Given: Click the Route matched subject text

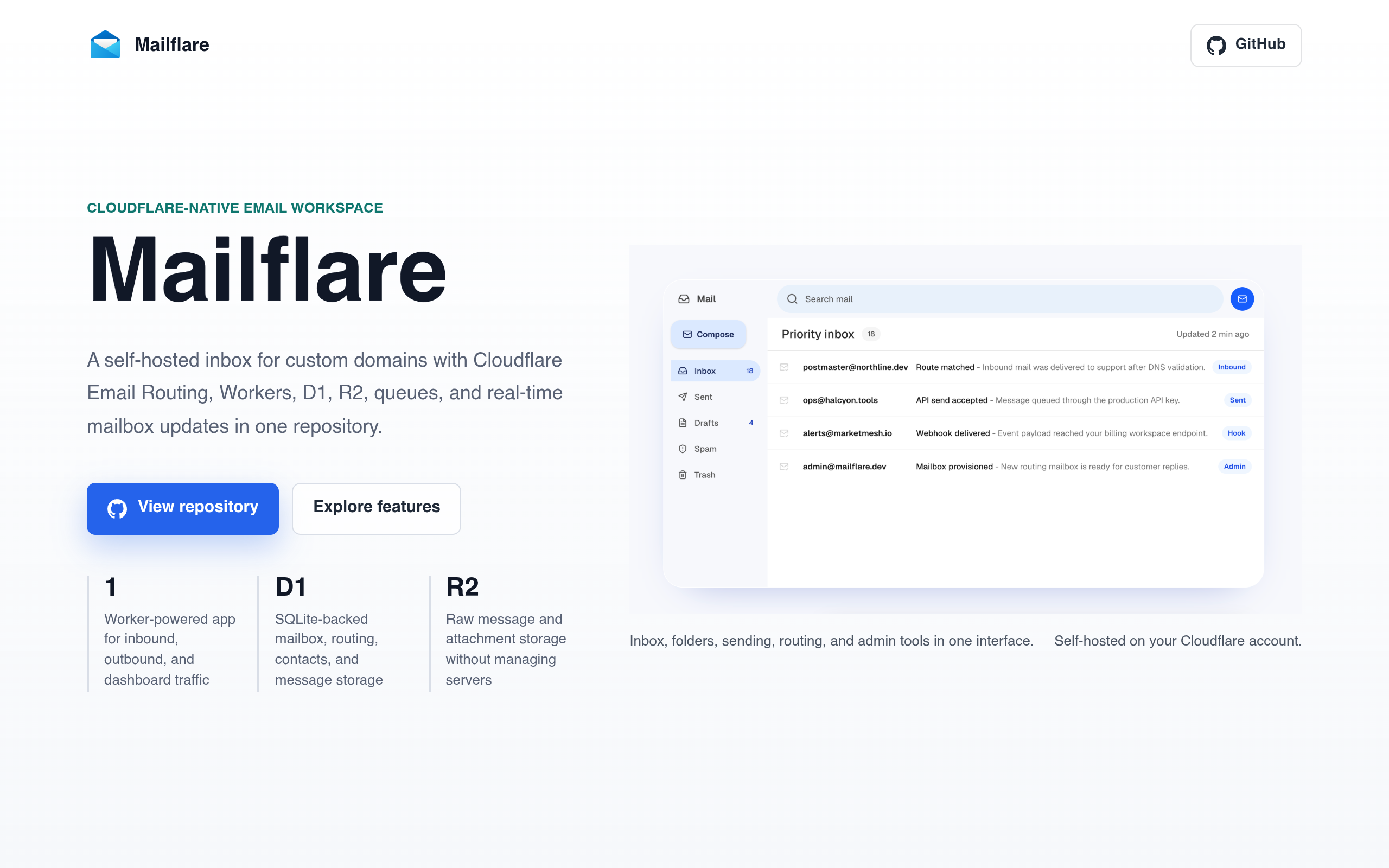Looking at the screenshot, I should pyautogui.click(x=945, y=367).
